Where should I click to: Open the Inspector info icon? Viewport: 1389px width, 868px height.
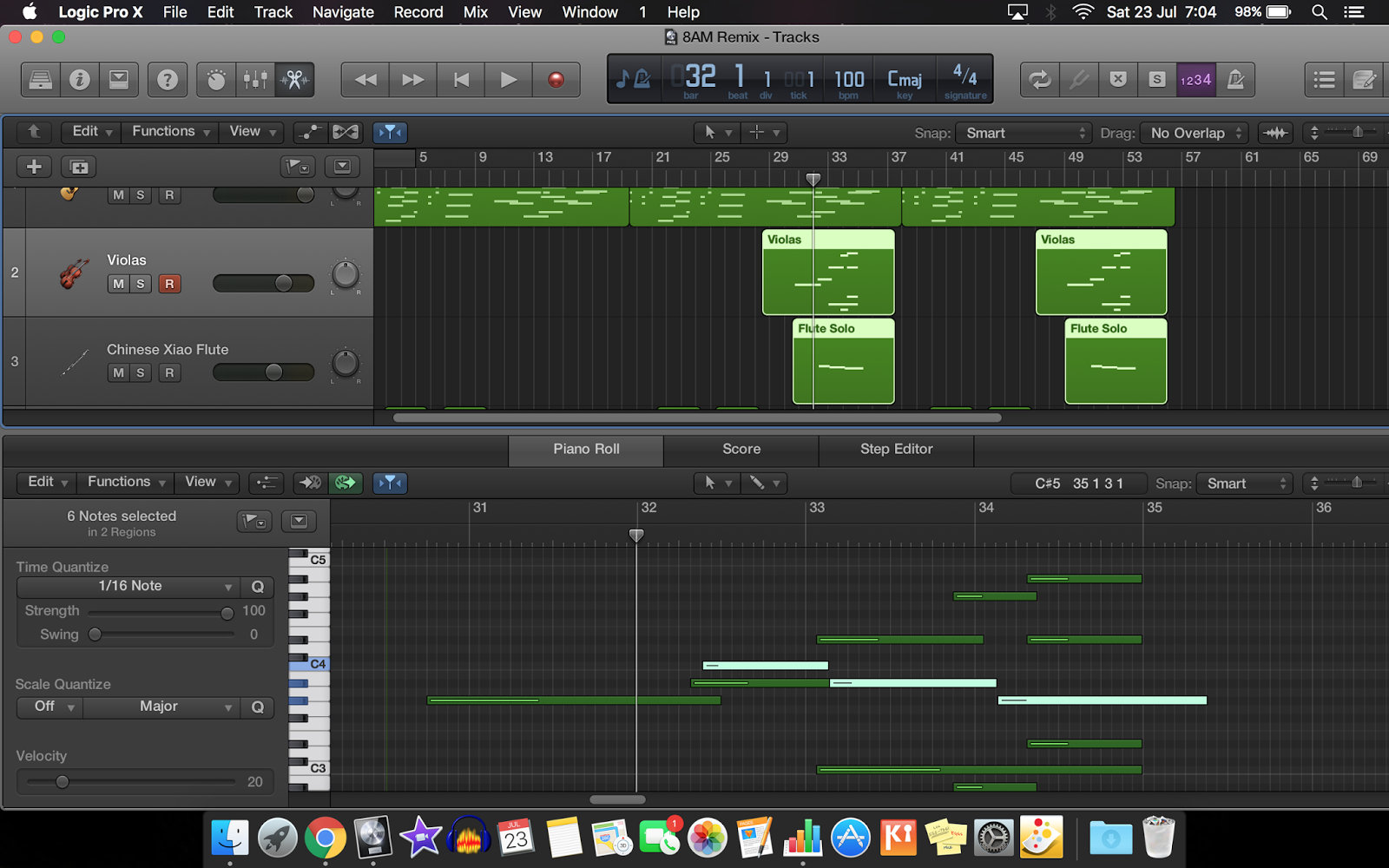[80, 80]
